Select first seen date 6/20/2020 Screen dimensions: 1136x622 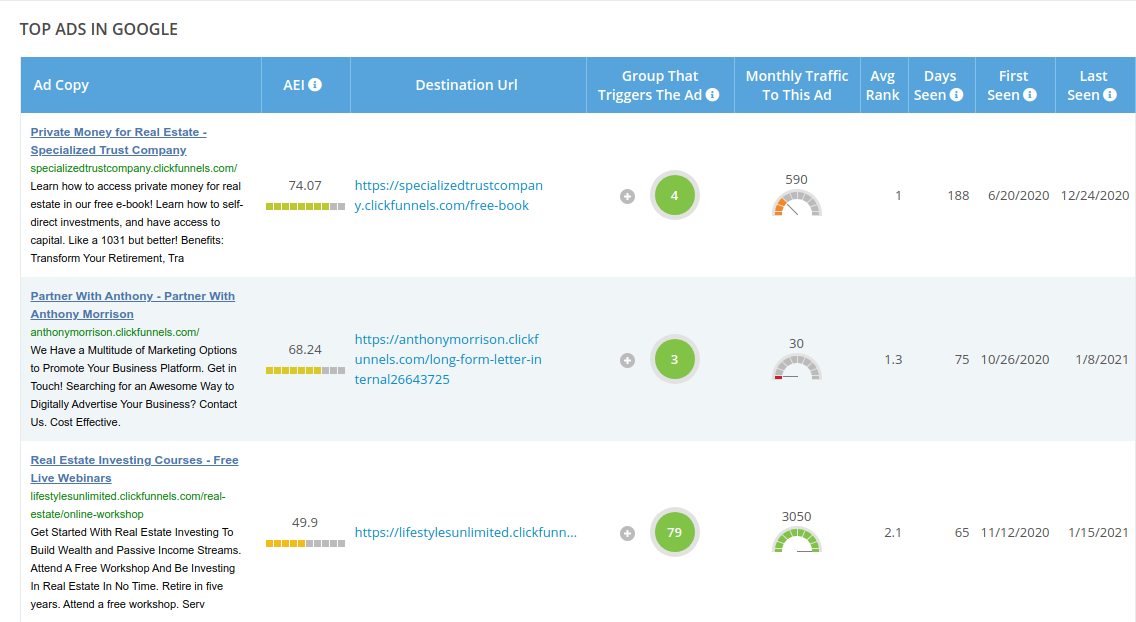click(x=1019, y=196)
